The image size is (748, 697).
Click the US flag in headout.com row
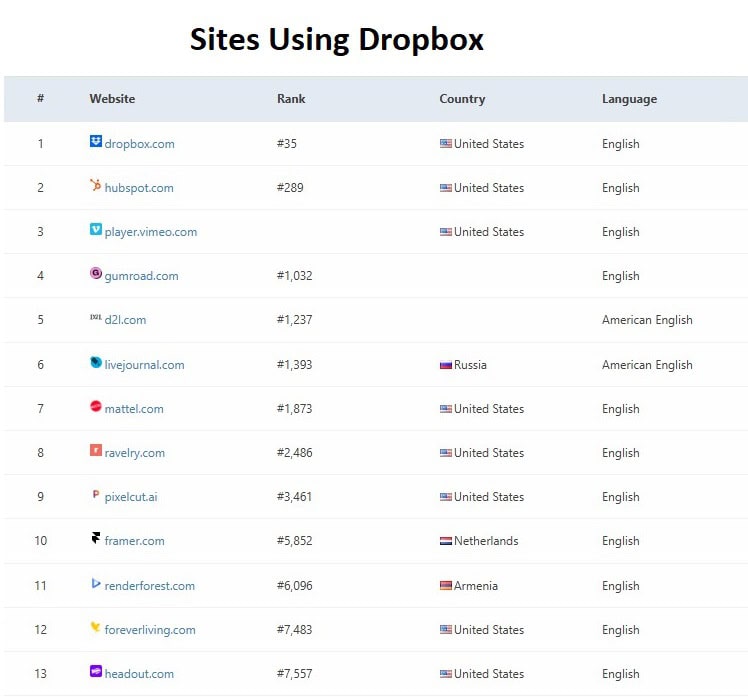pyautogui.click(x=446, y=674)
